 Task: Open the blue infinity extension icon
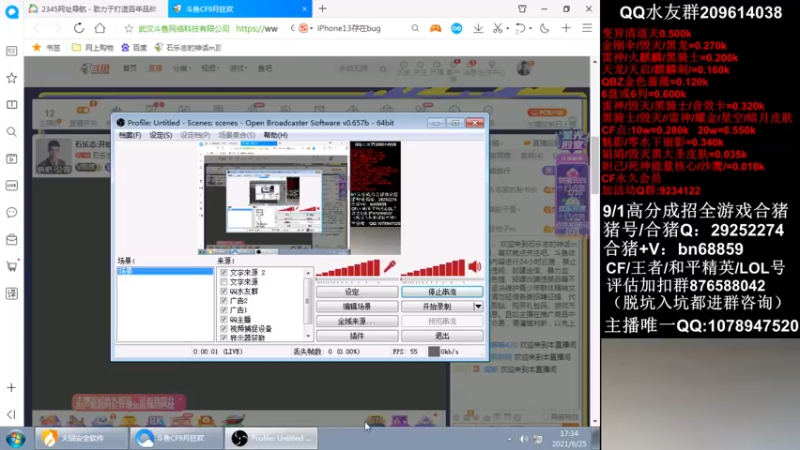[457, 29]
